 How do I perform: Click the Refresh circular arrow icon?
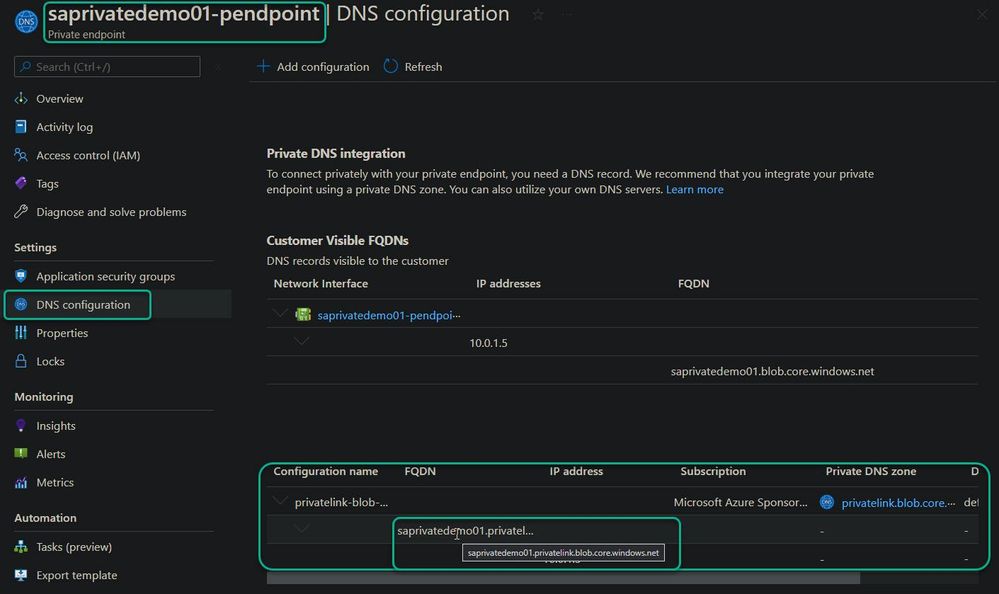pyautogui.click(x=391, y=66)
